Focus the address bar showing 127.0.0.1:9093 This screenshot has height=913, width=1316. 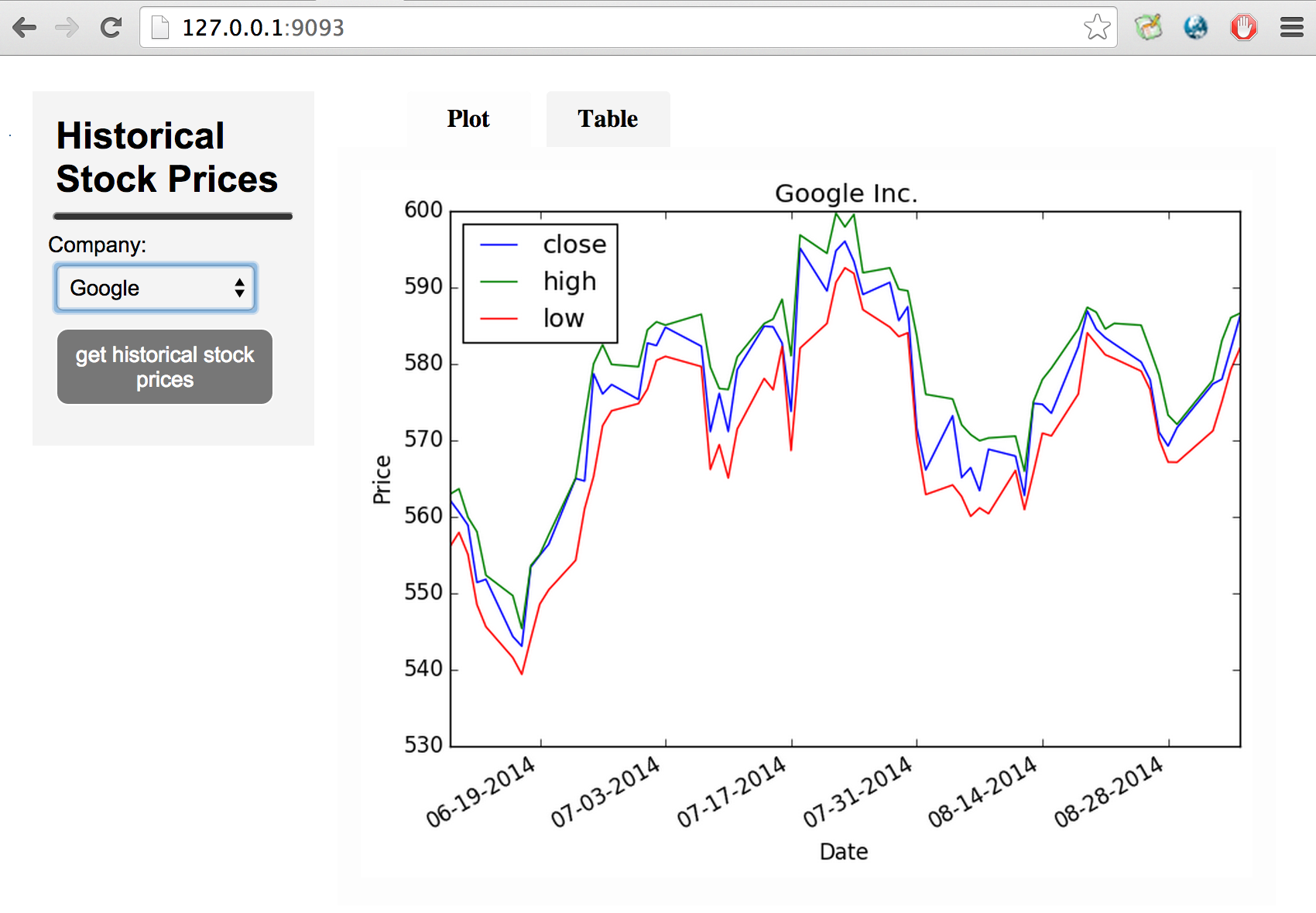tap(627, 28)
